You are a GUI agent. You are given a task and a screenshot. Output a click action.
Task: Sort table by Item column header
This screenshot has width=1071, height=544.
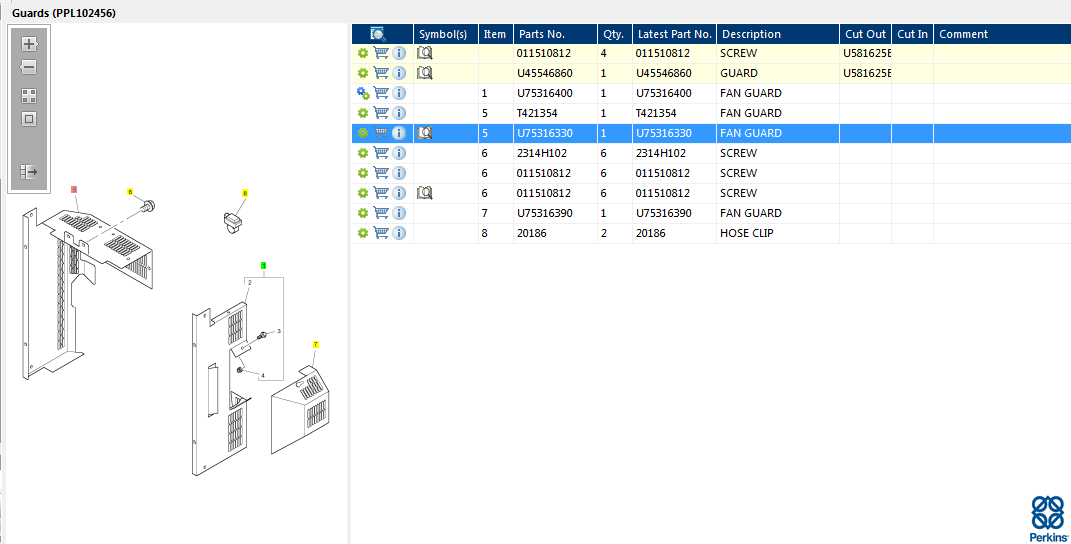[x=496, y=34]
